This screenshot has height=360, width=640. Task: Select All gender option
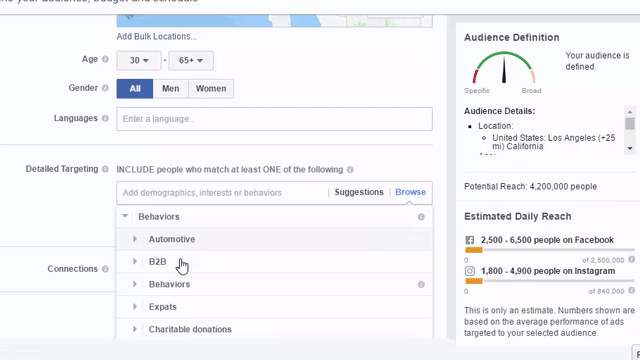point(135,89)
